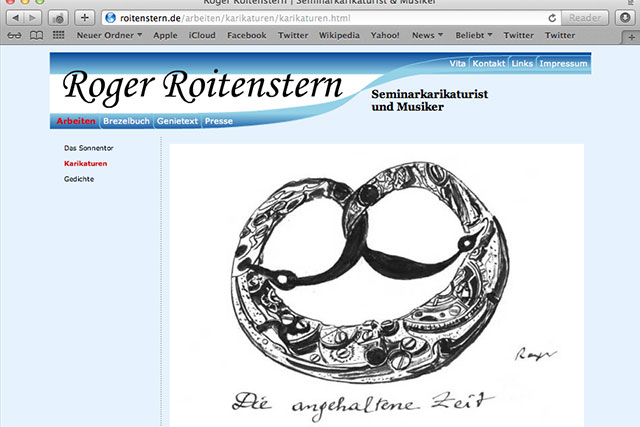The width and height of the screenshot is (640, 427).
Task: Reload the page with the refresh icon
Action: (553, 18)
